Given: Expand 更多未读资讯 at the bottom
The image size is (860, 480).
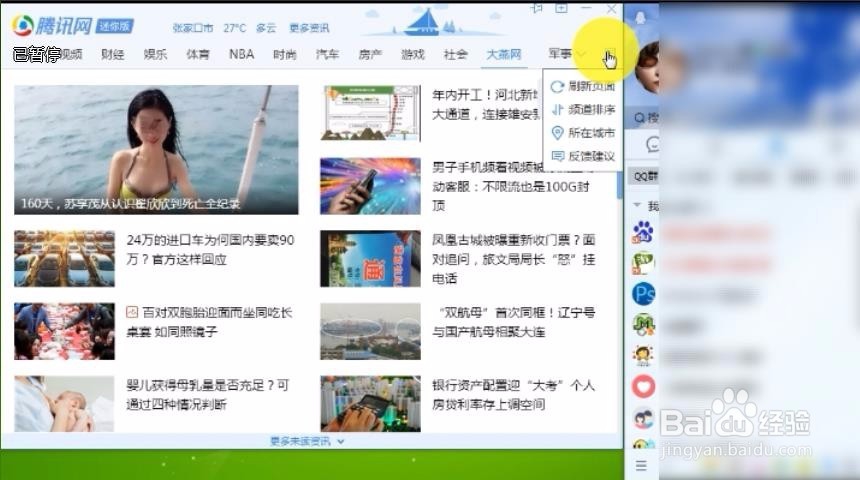Looking at the screenshot, I should click(307, 441).
